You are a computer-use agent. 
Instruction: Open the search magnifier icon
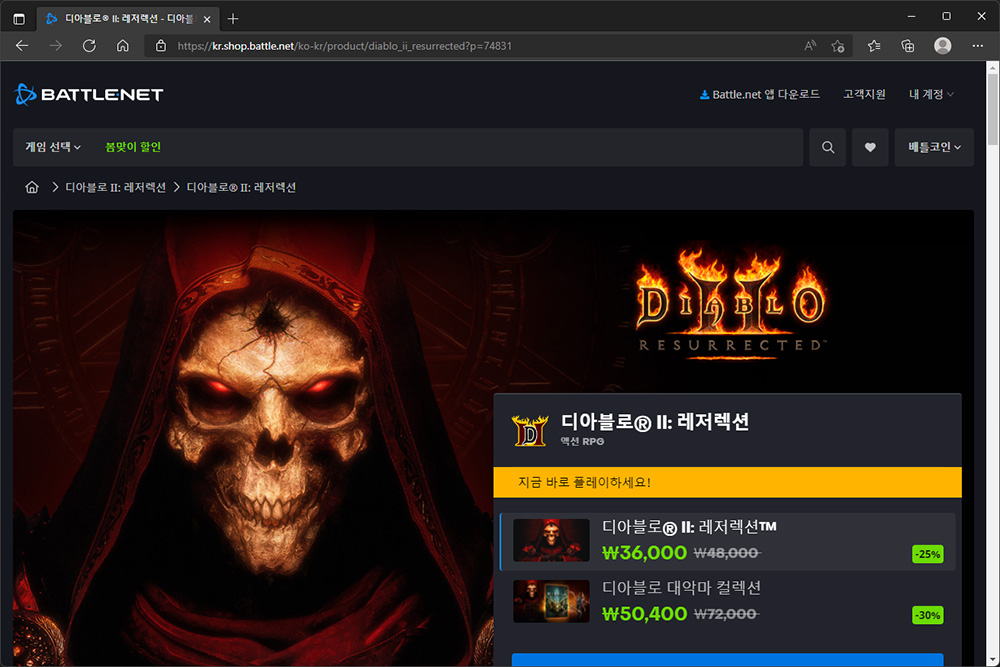pyautogui.click(x=828, y=147)
